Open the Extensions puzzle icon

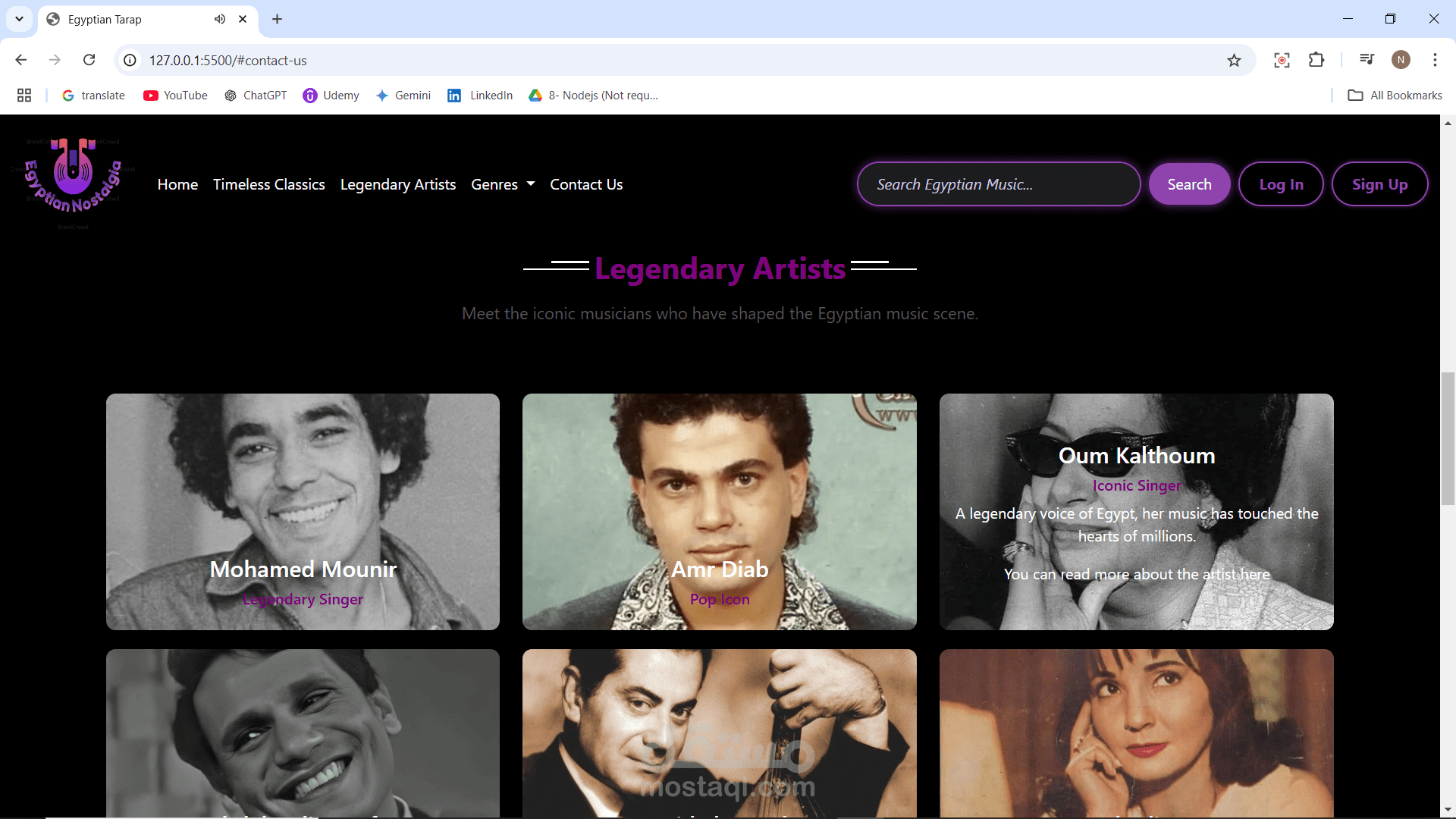point(1316,60)
